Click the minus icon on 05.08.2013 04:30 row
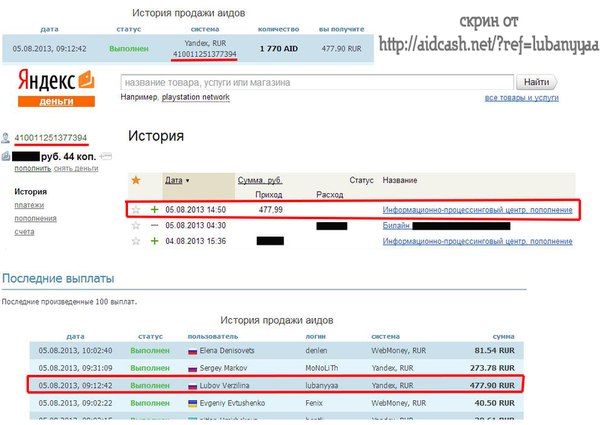The image size is (604, 425). click(154, 226)
